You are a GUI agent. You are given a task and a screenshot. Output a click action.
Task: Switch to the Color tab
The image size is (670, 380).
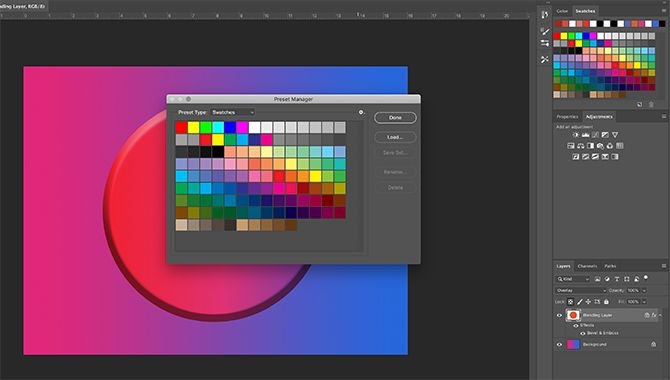pos(562,11)
